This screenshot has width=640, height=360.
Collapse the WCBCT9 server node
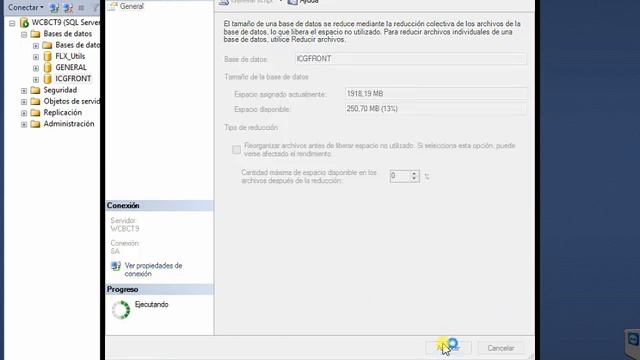pos(12,23)
